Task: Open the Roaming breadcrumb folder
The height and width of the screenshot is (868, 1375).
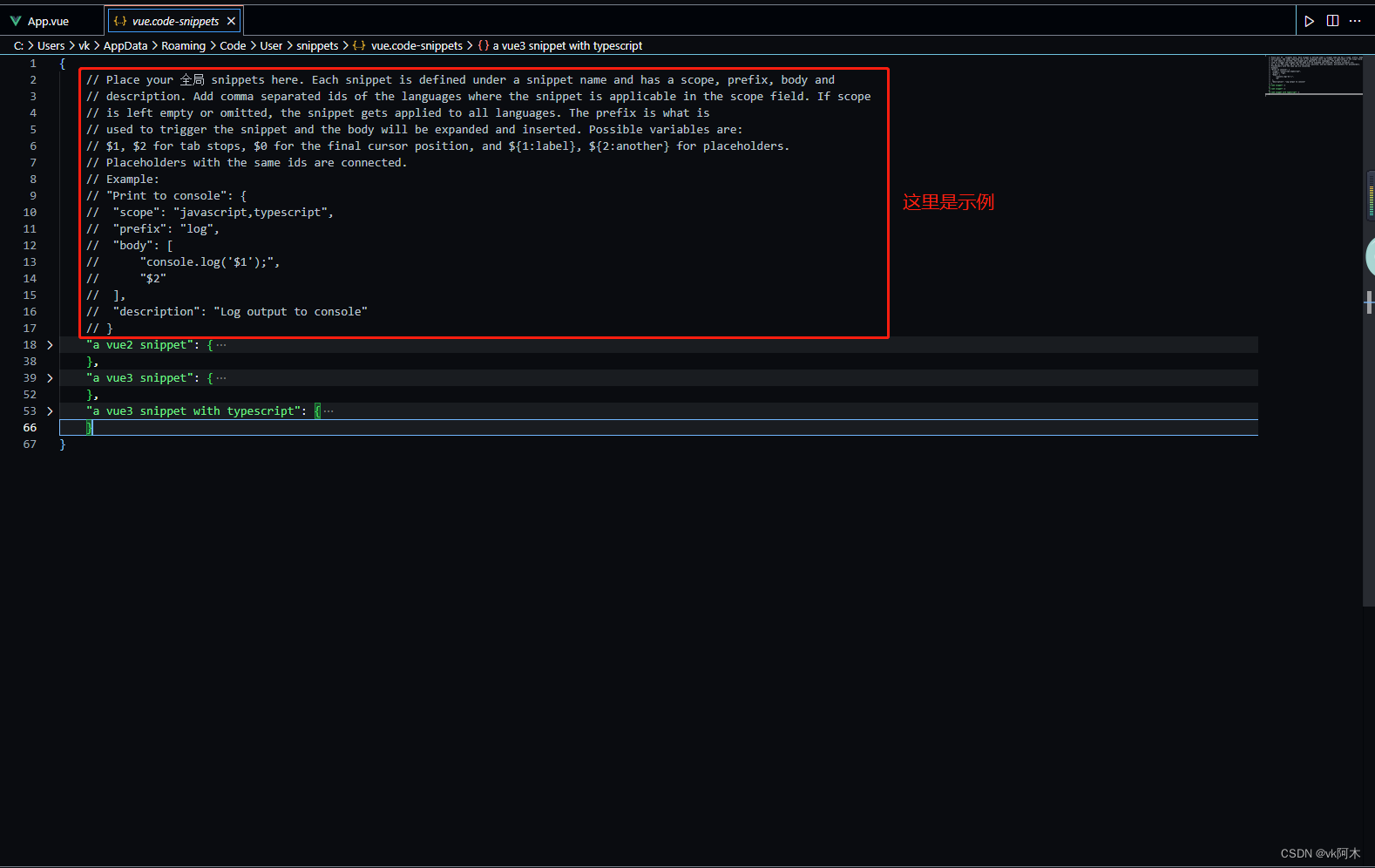Action: pyautogui.click(x=183, y=45)
